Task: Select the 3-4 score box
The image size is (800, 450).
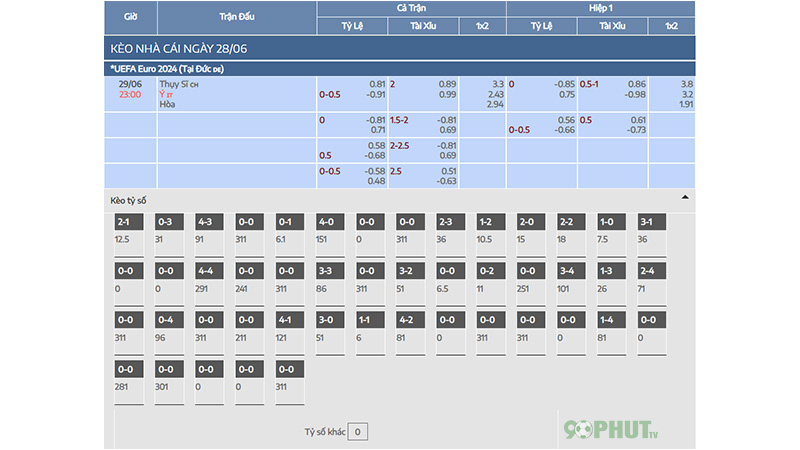Action: coord(571,271)
